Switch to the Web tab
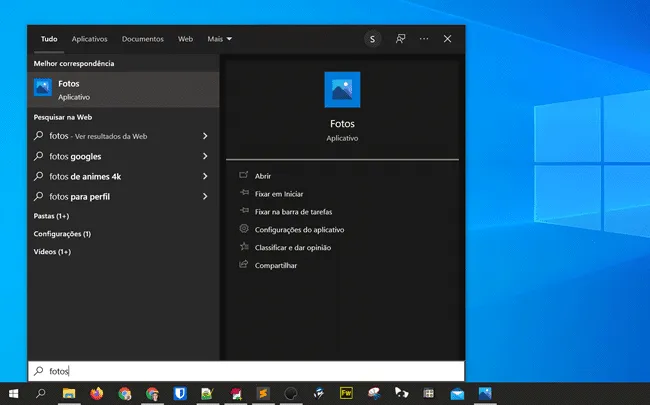The height and width of the screenshot is (405, 650). point(185,39)
